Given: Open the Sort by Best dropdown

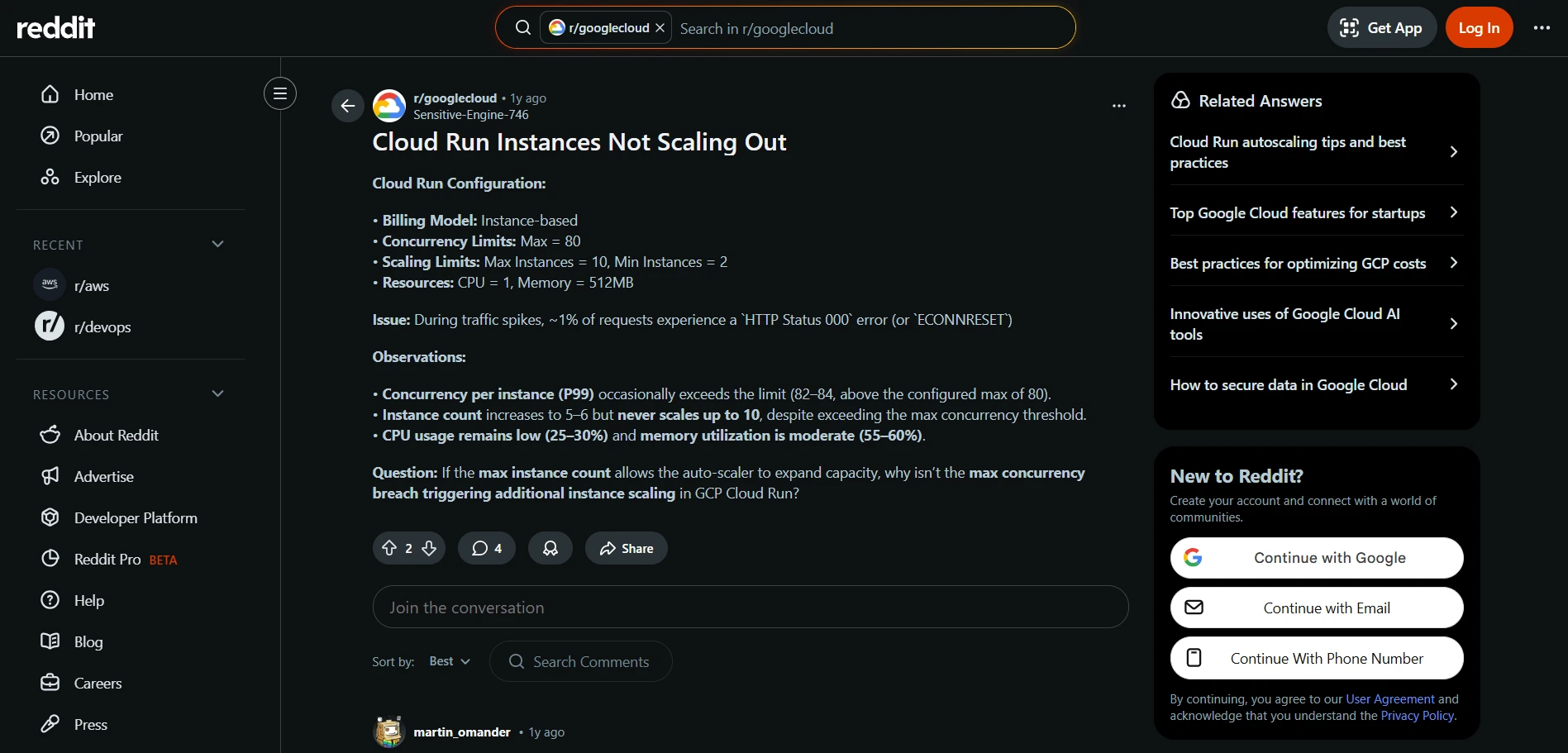Looking at the screenshot, I should [450, 661].
